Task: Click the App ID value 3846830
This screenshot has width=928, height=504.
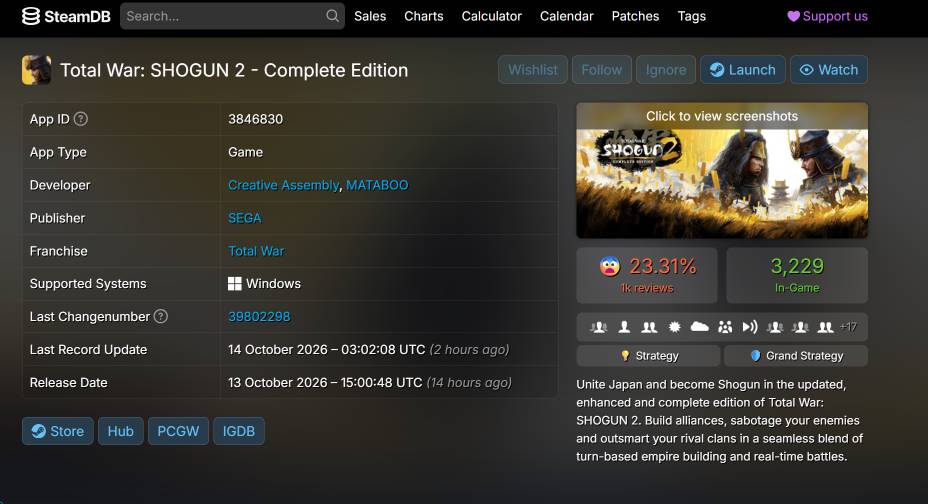Action: pyautogui.click(x=256, y=119)
